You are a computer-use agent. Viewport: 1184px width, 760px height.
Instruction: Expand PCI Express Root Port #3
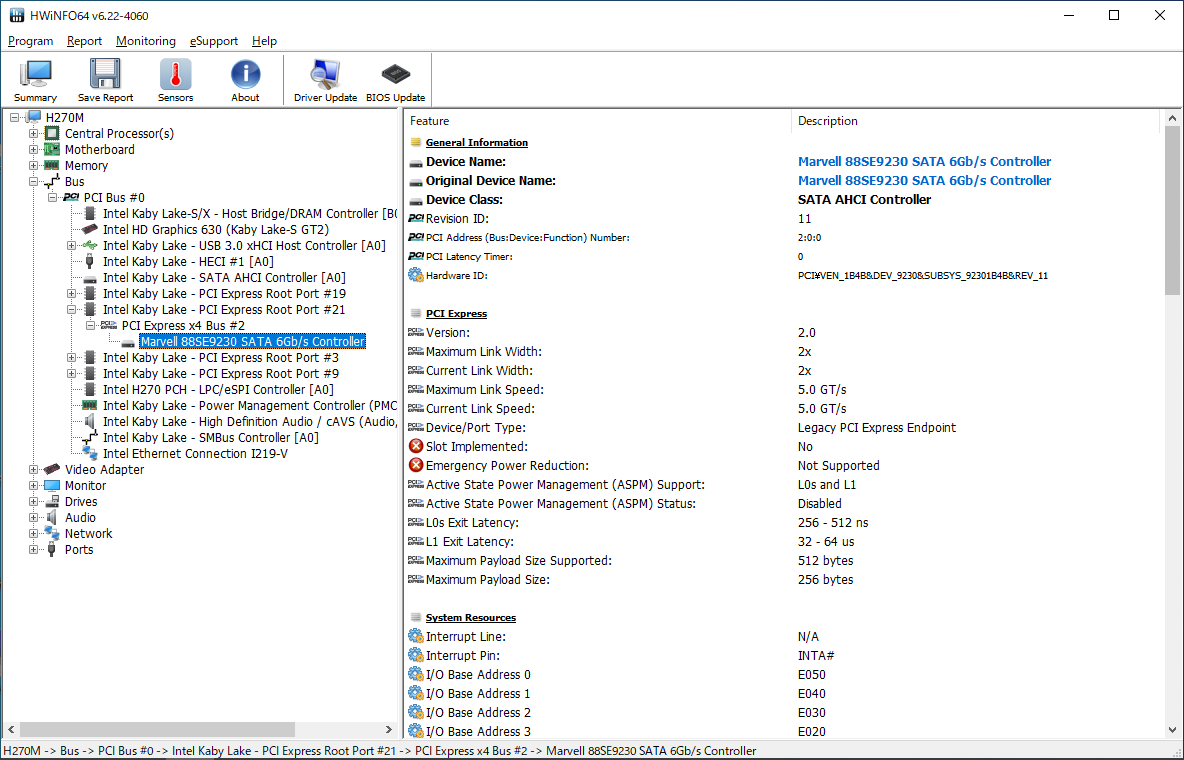pyautogui.click(x=71, y=357)
